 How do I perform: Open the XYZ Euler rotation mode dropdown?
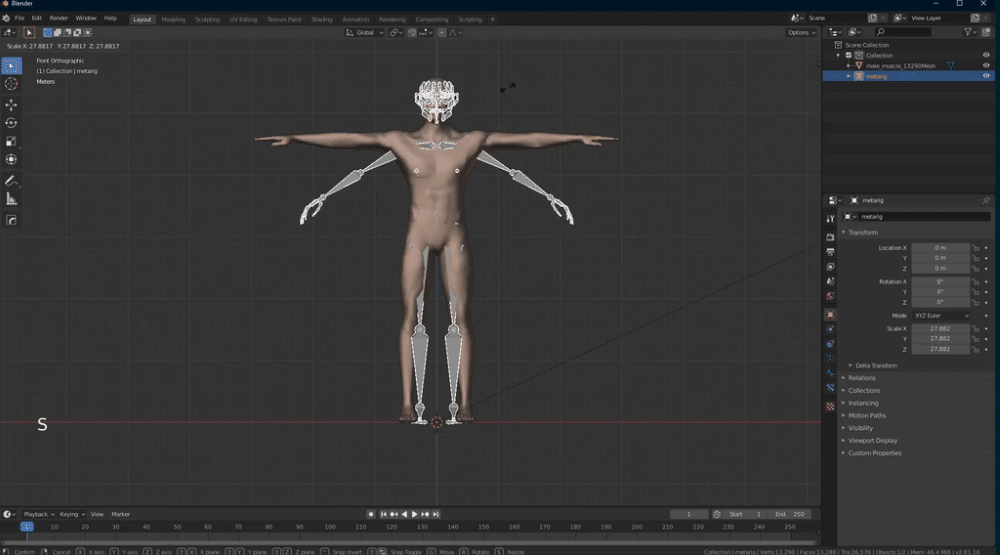click(940, 315)
